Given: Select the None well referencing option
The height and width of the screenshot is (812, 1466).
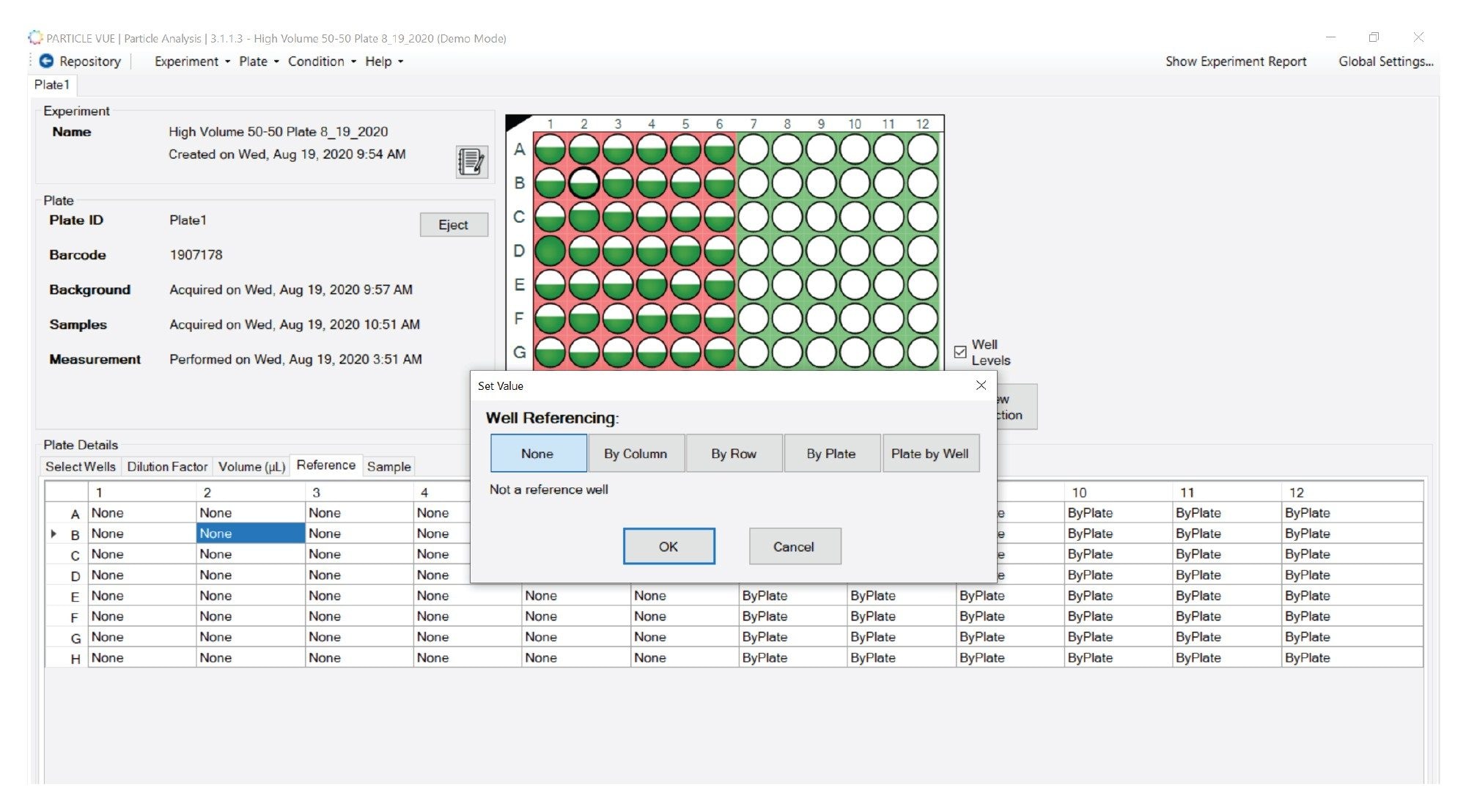Looking at the screenshot, I should pos(538,453).
